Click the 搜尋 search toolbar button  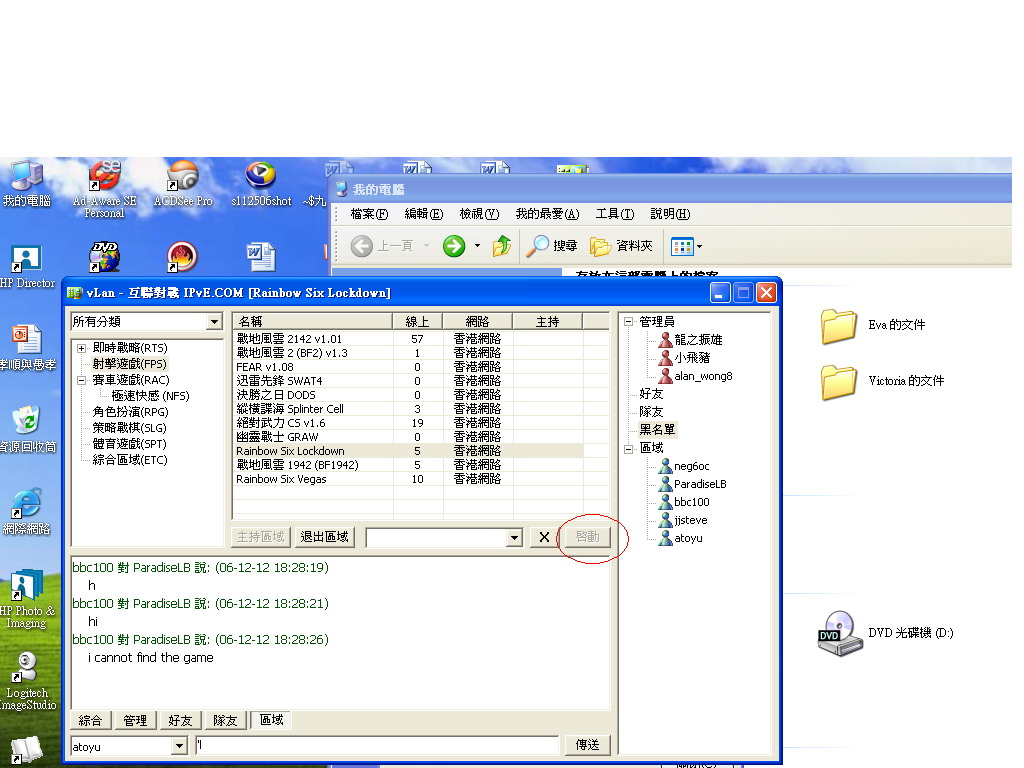552,246
